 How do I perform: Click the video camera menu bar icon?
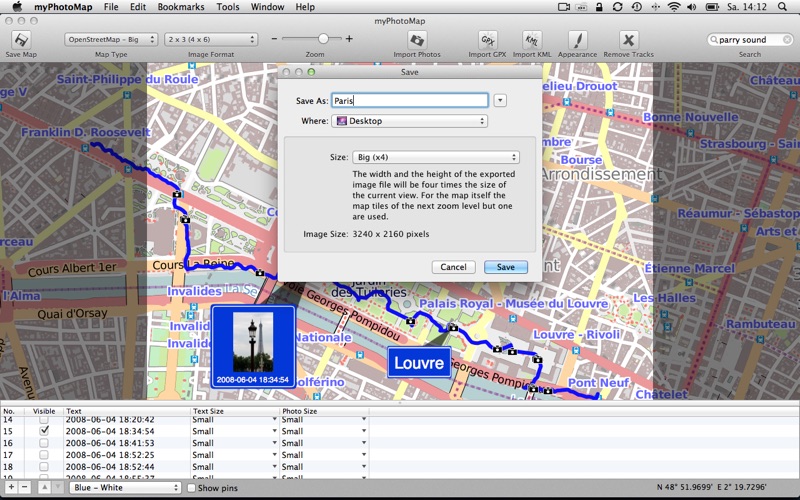[564, 7]
